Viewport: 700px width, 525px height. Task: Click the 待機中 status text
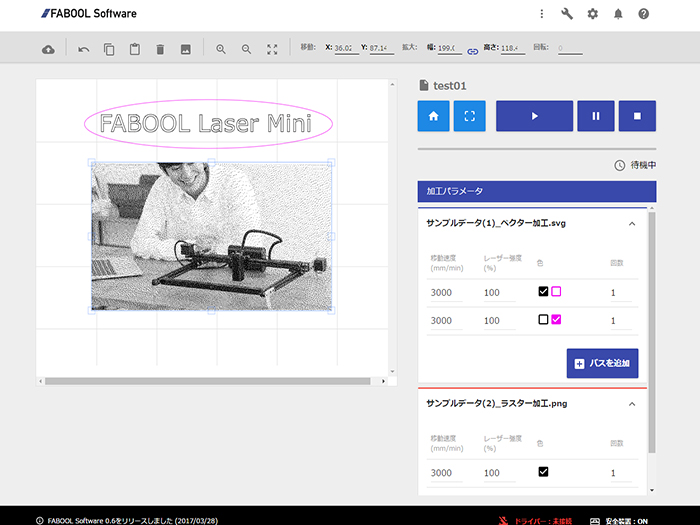click(643, 165)
